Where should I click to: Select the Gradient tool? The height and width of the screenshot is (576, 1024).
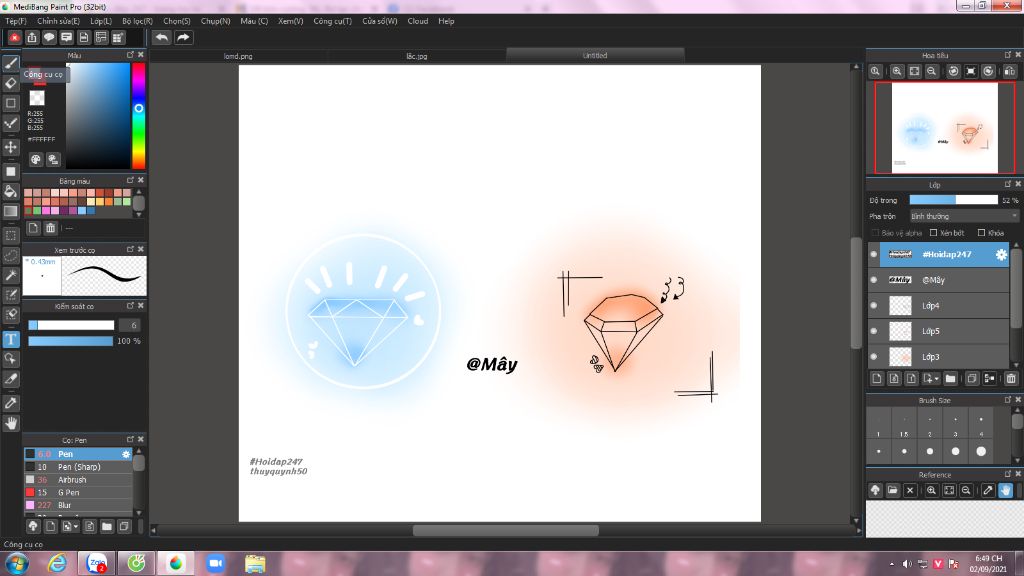tap(11, 211)
